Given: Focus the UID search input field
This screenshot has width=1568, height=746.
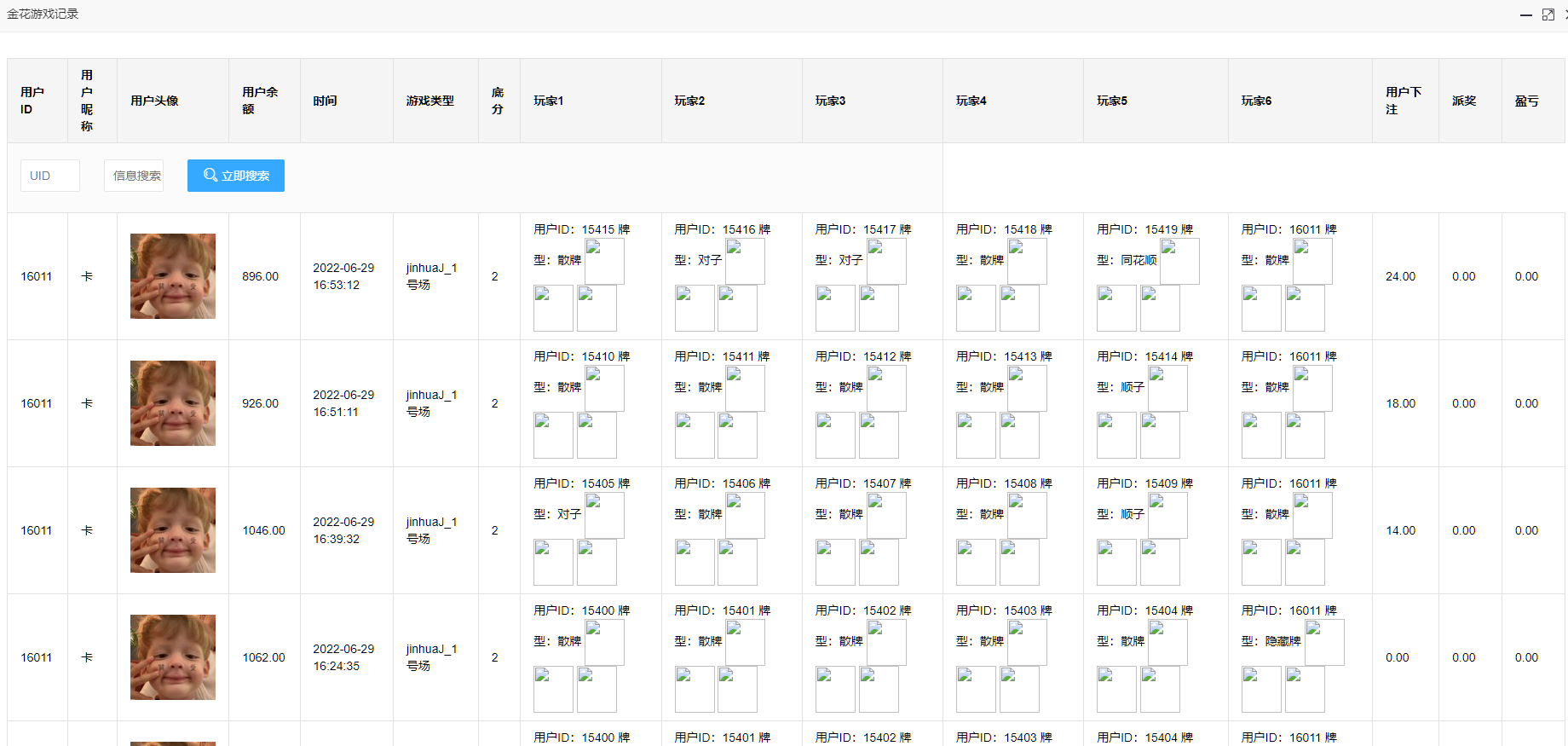Looking at the screenshot, I should coord(50,176).
